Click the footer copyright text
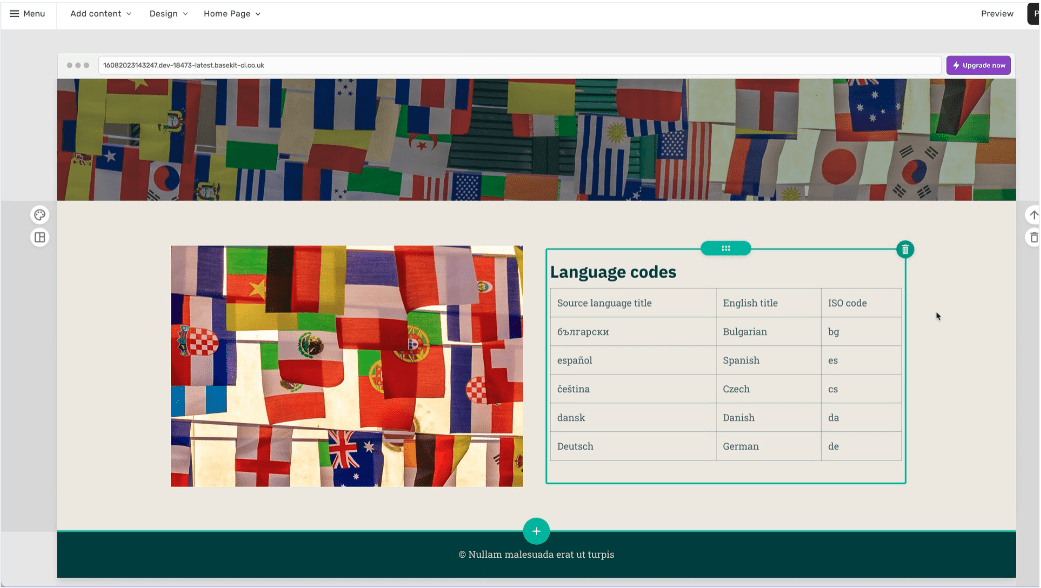 [x=536, y=554]
